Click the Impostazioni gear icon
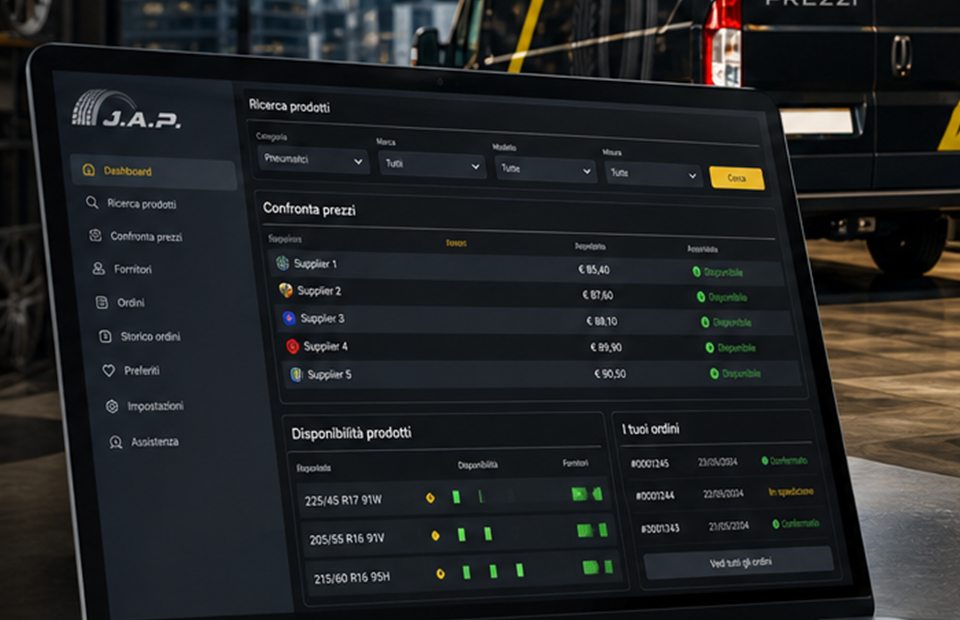Screen dimensions: 960x620 112,406
